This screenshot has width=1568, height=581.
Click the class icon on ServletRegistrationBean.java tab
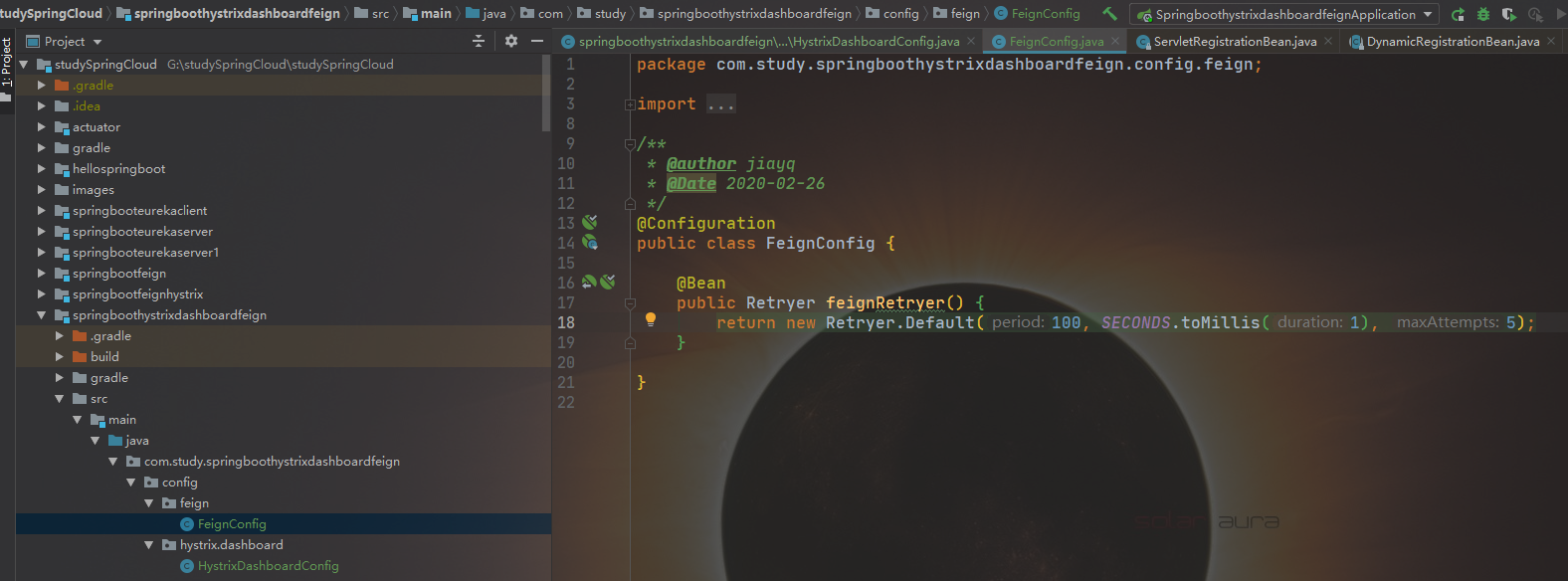(1143, 42)
